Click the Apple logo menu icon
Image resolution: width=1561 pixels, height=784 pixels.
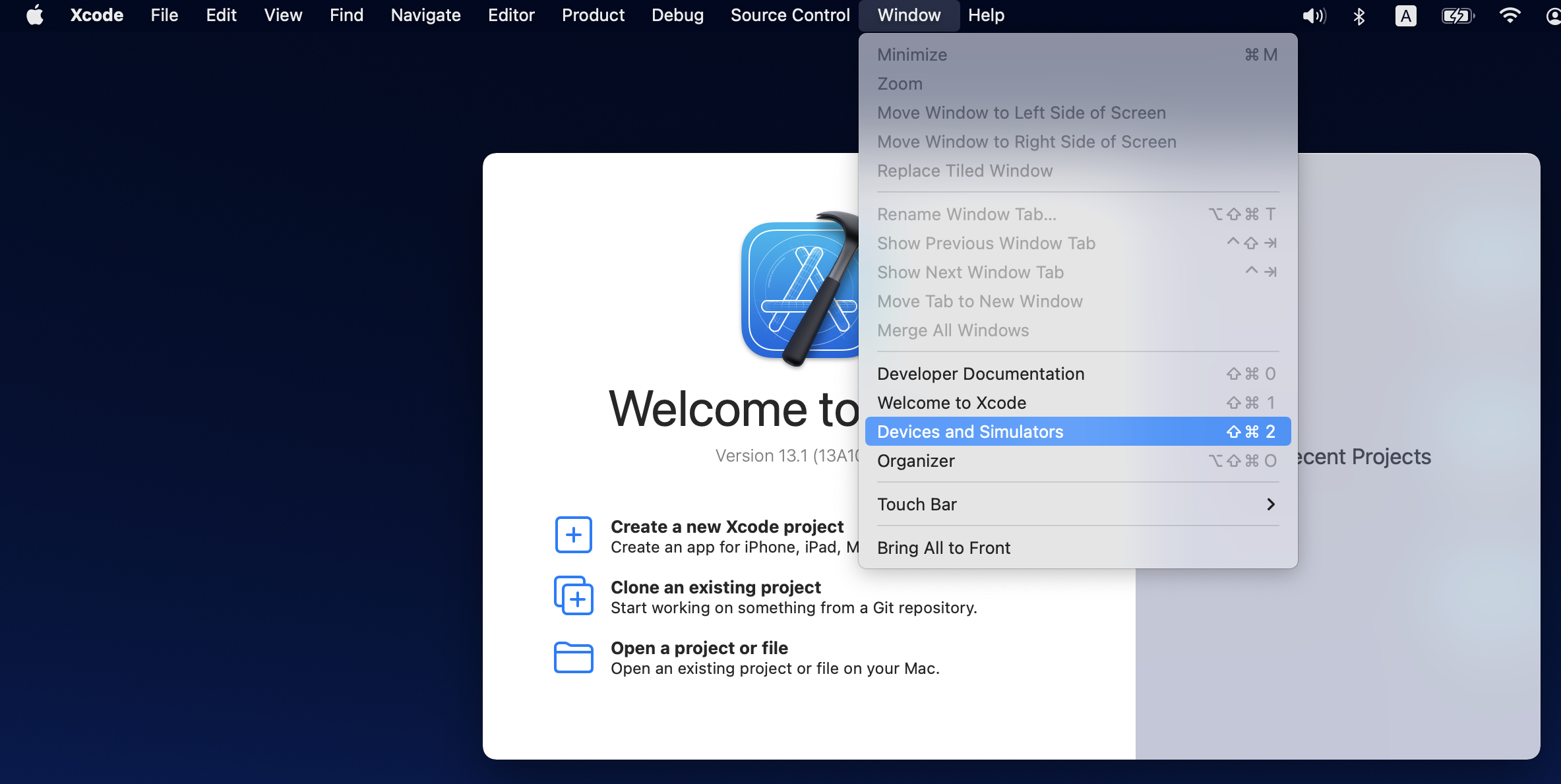point(35,15)
